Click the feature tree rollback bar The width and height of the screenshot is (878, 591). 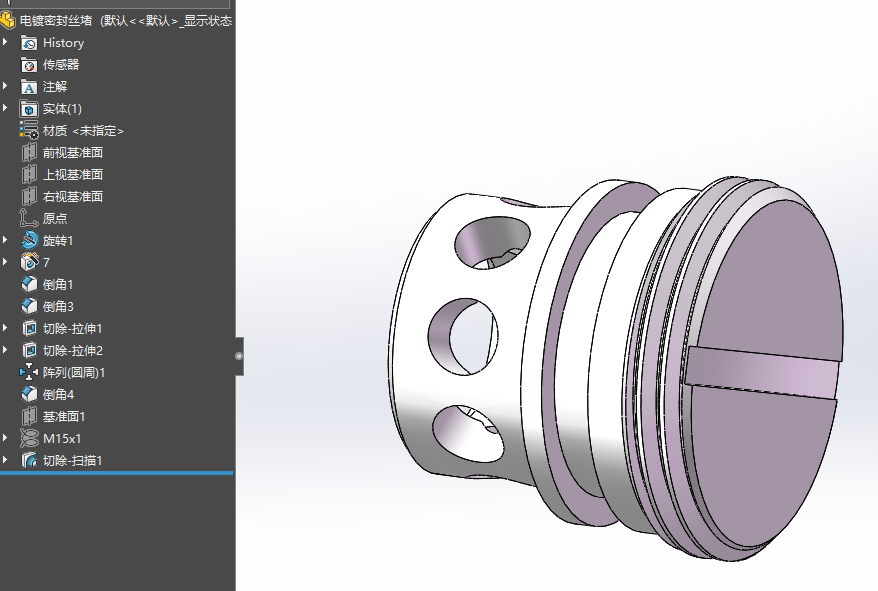click(x=116, y=473)
